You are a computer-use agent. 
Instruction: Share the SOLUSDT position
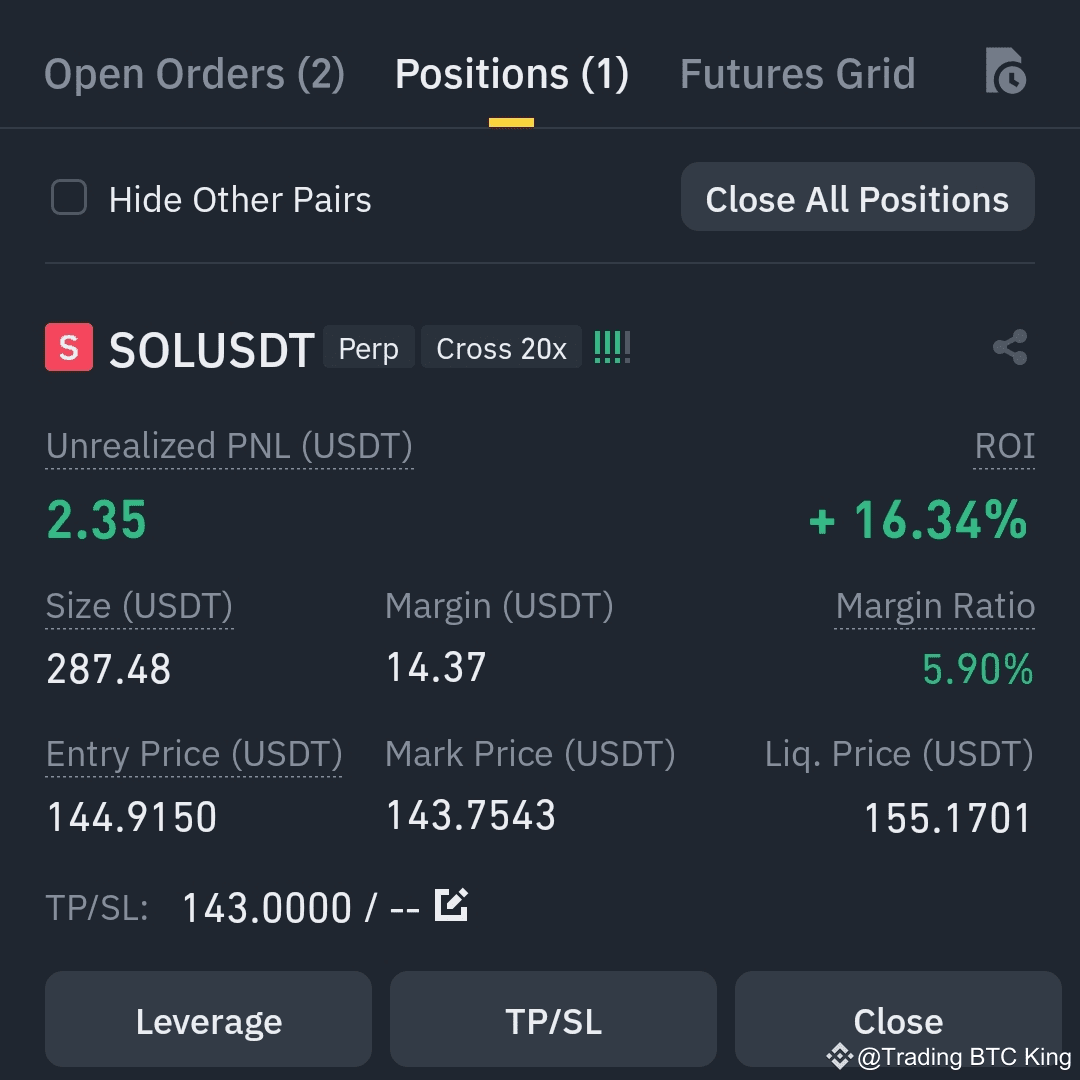tap(1010, 347)
